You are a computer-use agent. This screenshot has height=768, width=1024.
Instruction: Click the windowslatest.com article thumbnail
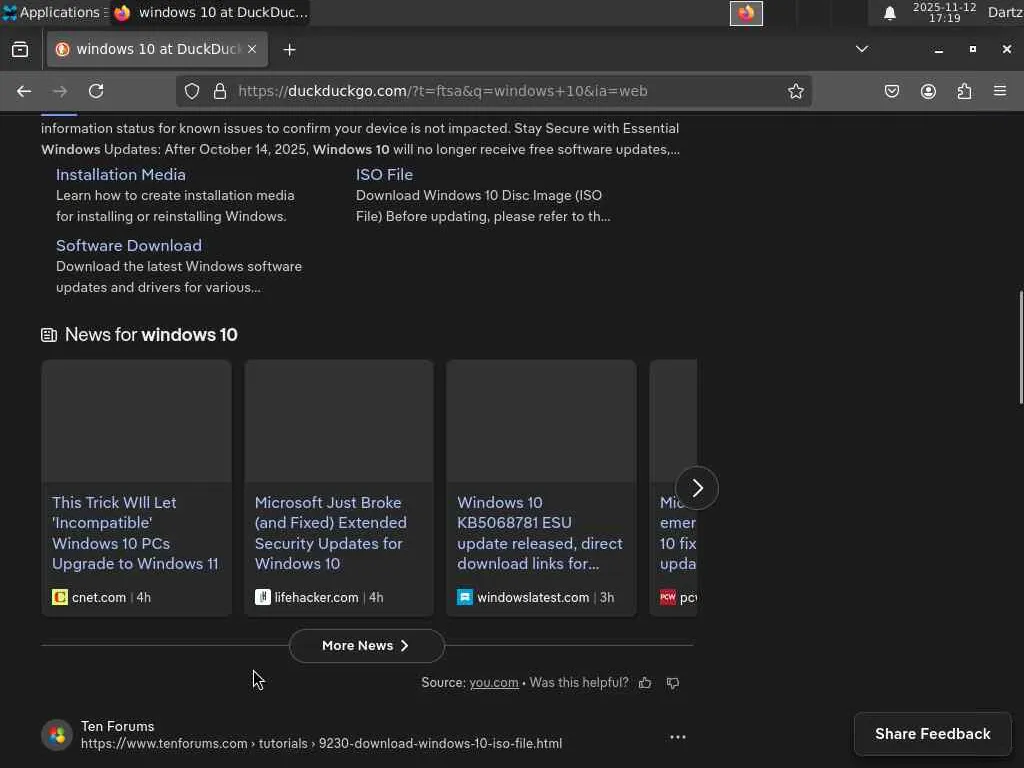pos(541,421)
